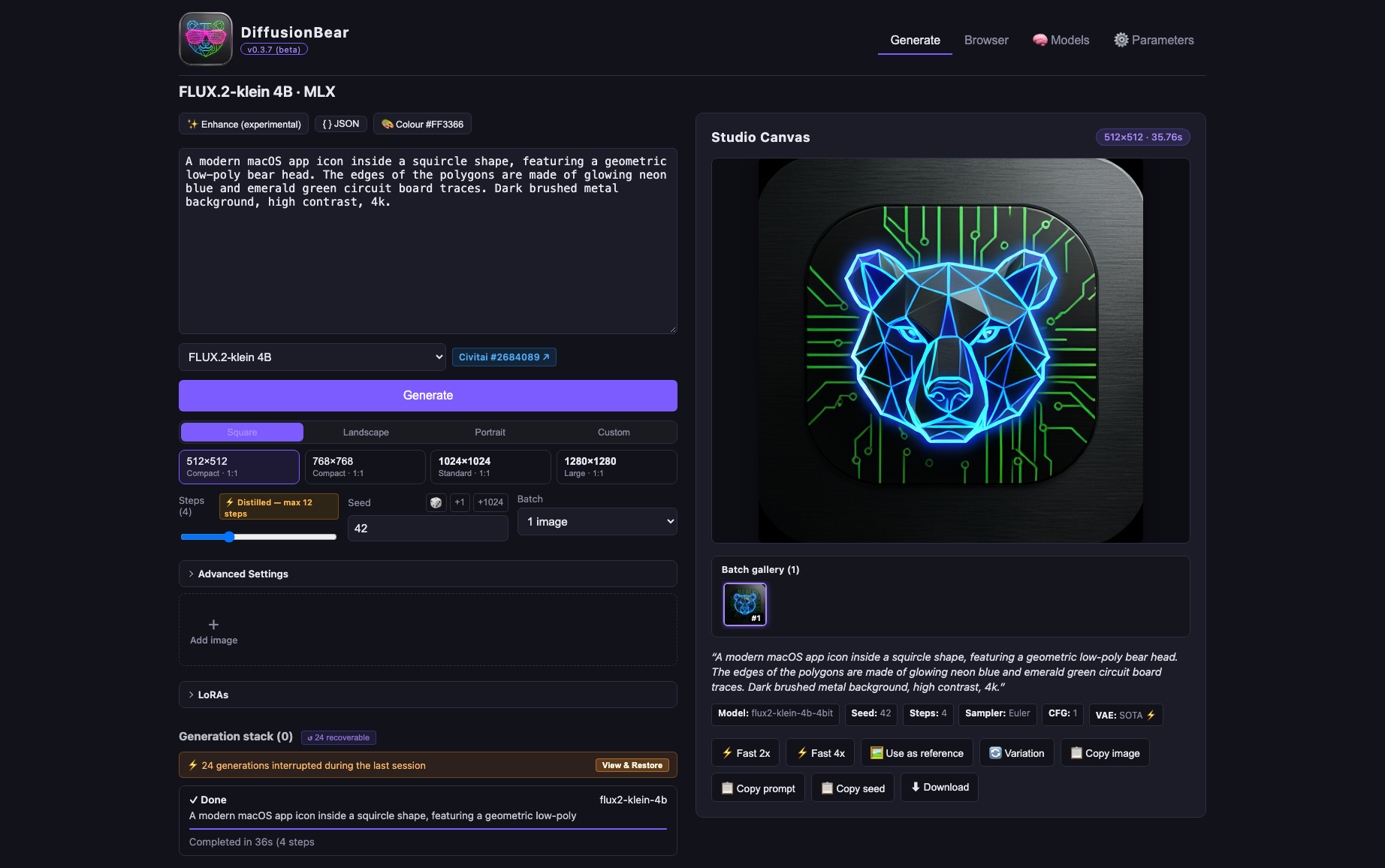
Task: Expand Advanced Settings
Action: pos(428,574)
